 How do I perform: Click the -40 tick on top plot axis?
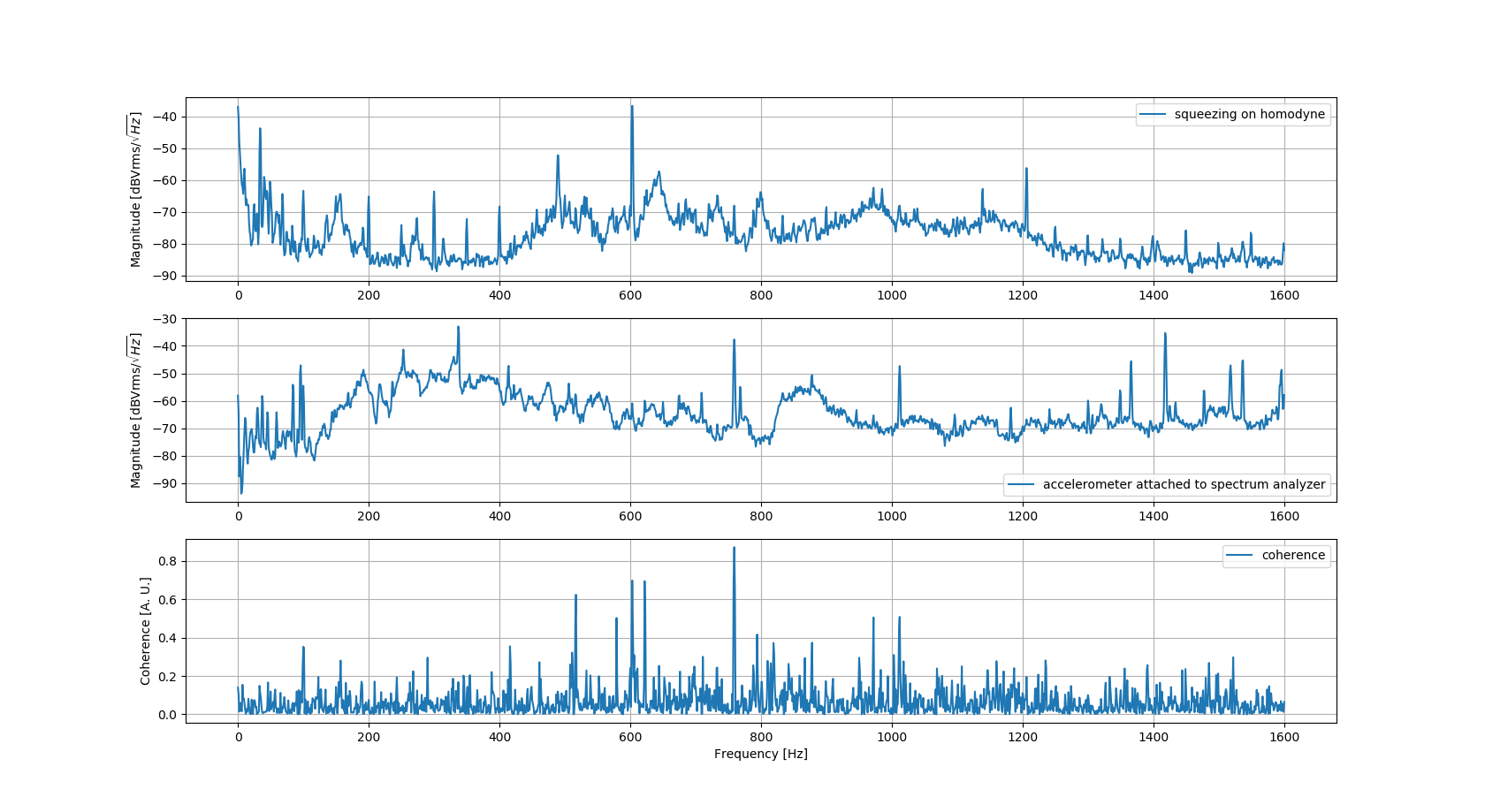pos(164,117)
